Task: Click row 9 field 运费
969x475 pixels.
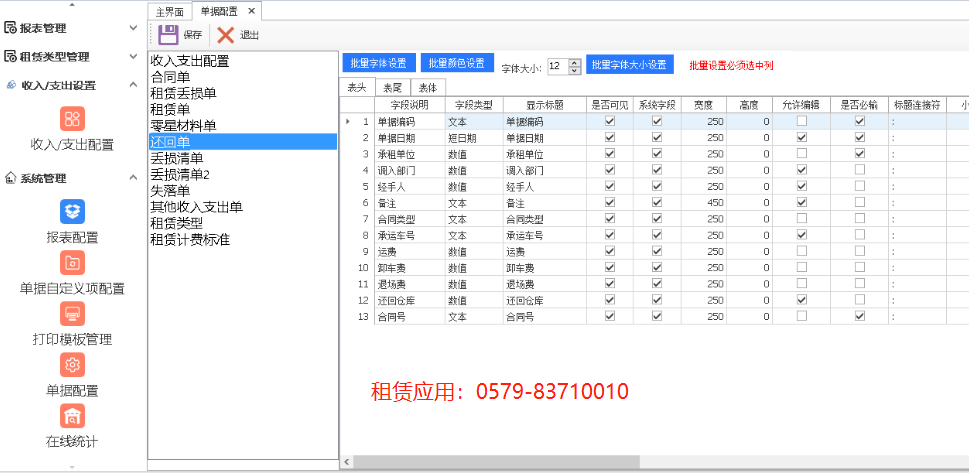Action: point(409,251)
